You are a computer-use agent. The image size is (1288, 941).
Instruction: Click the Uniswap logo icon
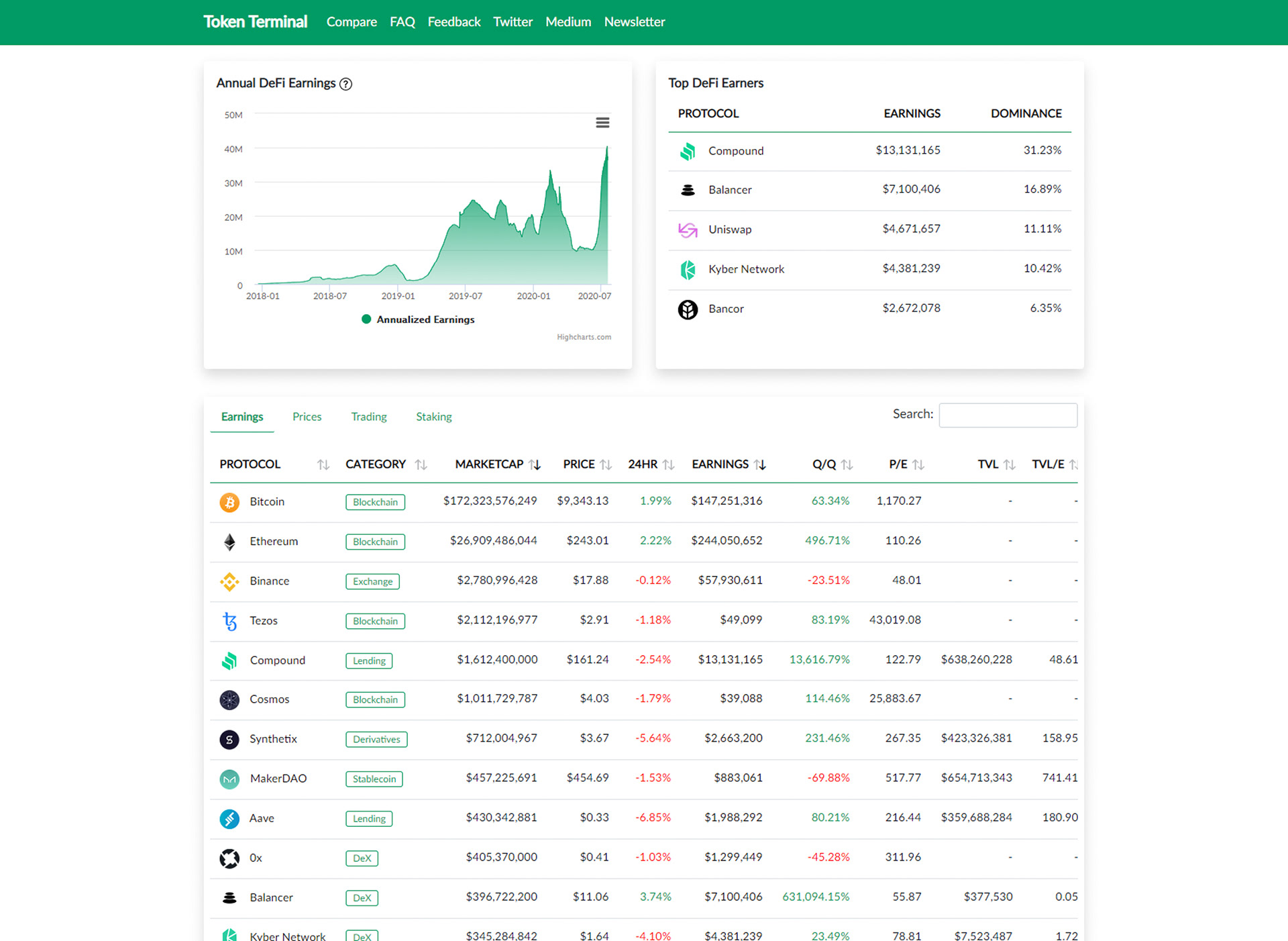coord(688,230)
